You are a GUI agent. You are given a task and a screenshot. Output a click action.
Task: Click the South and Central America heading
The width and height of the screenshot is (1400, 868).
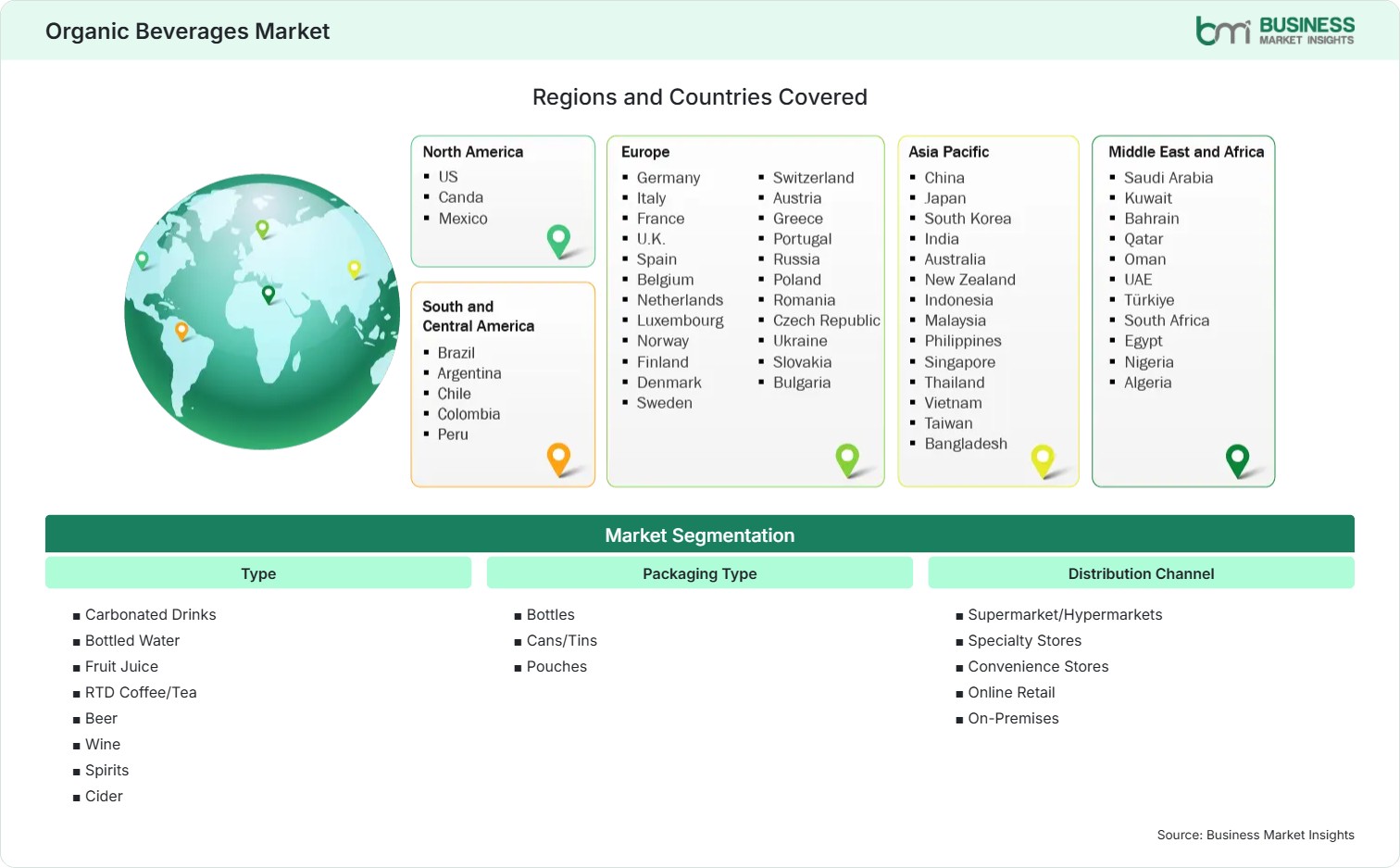click(x=479, y=316)
